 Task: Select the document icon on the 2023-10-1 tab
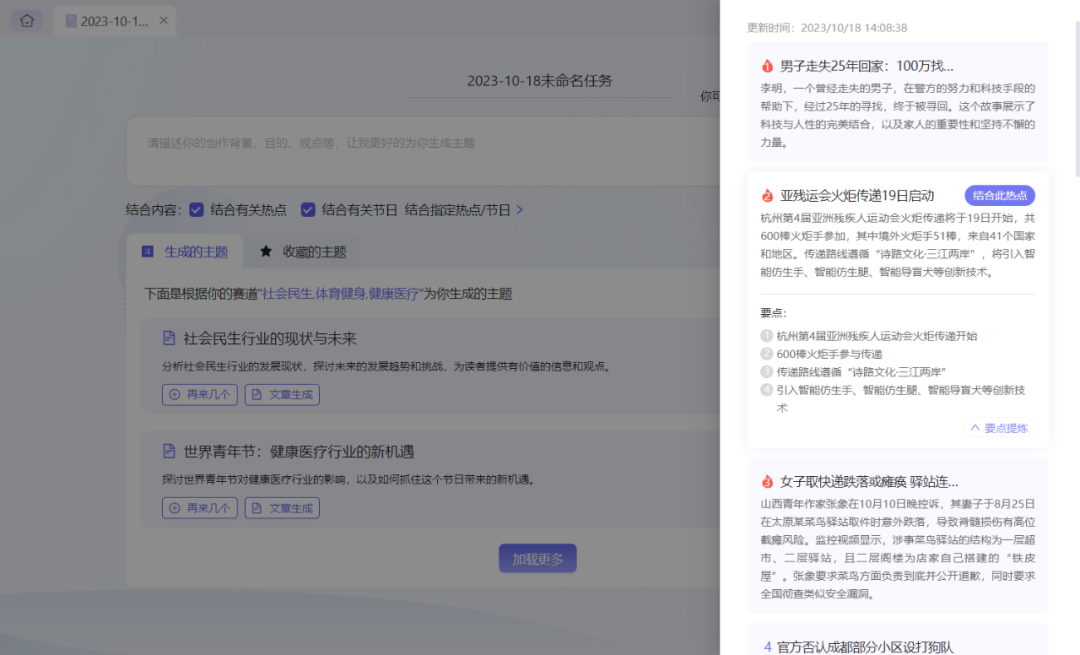click(x=69, y=20)
